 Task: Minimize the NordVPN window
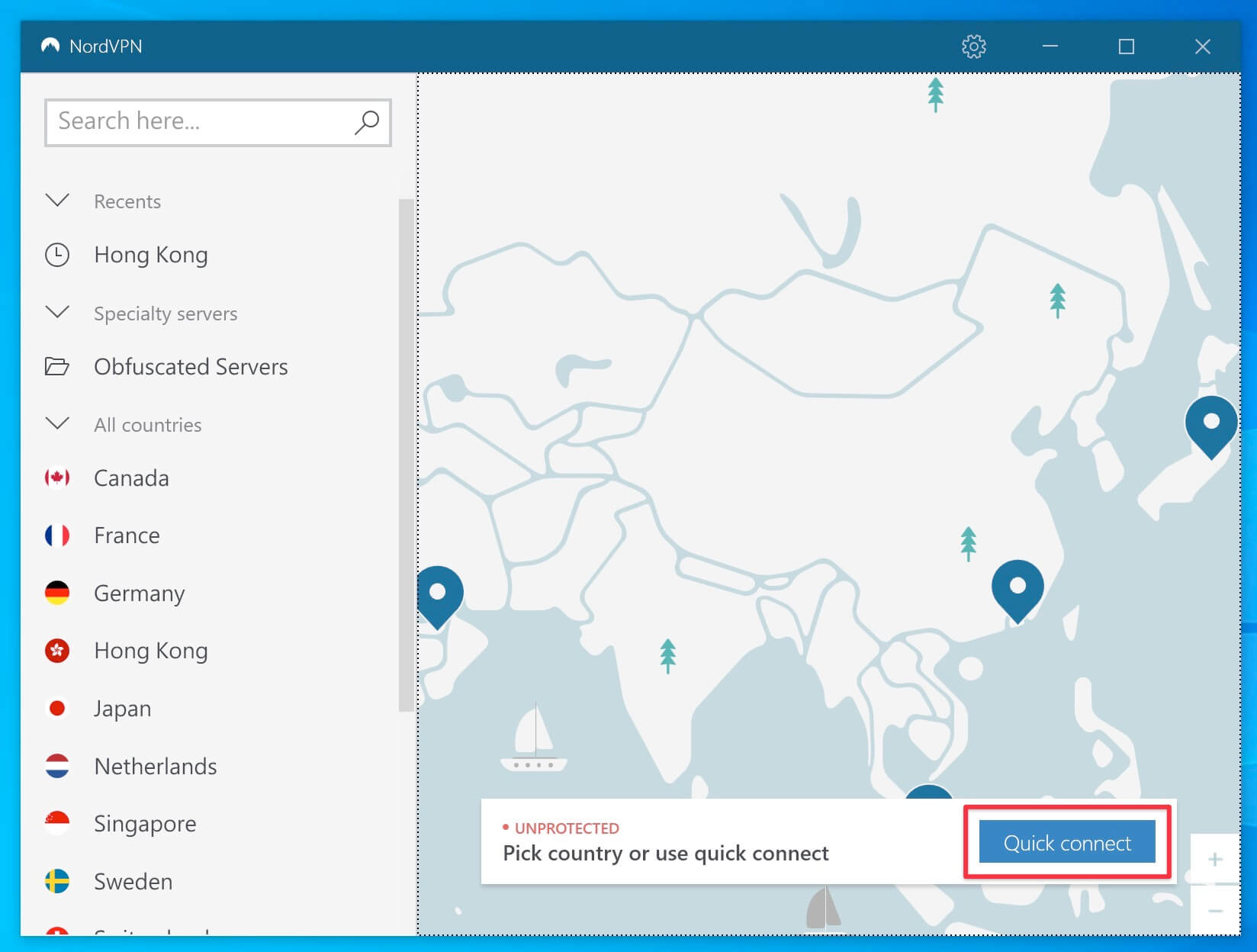1050,47
